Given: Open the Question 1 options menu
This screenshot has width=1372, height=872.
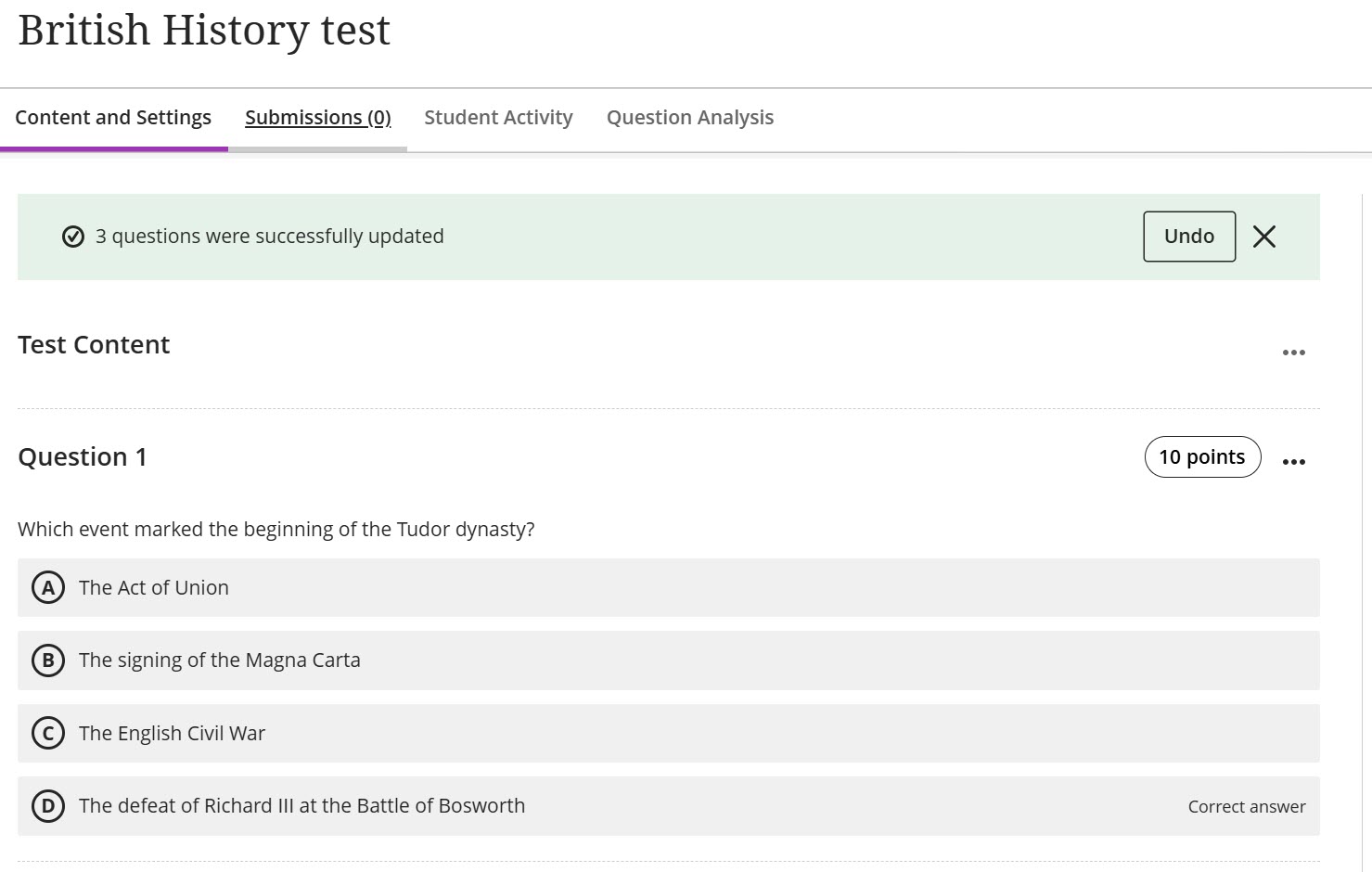Looking at the screenshot, I should click(1294, 460).
